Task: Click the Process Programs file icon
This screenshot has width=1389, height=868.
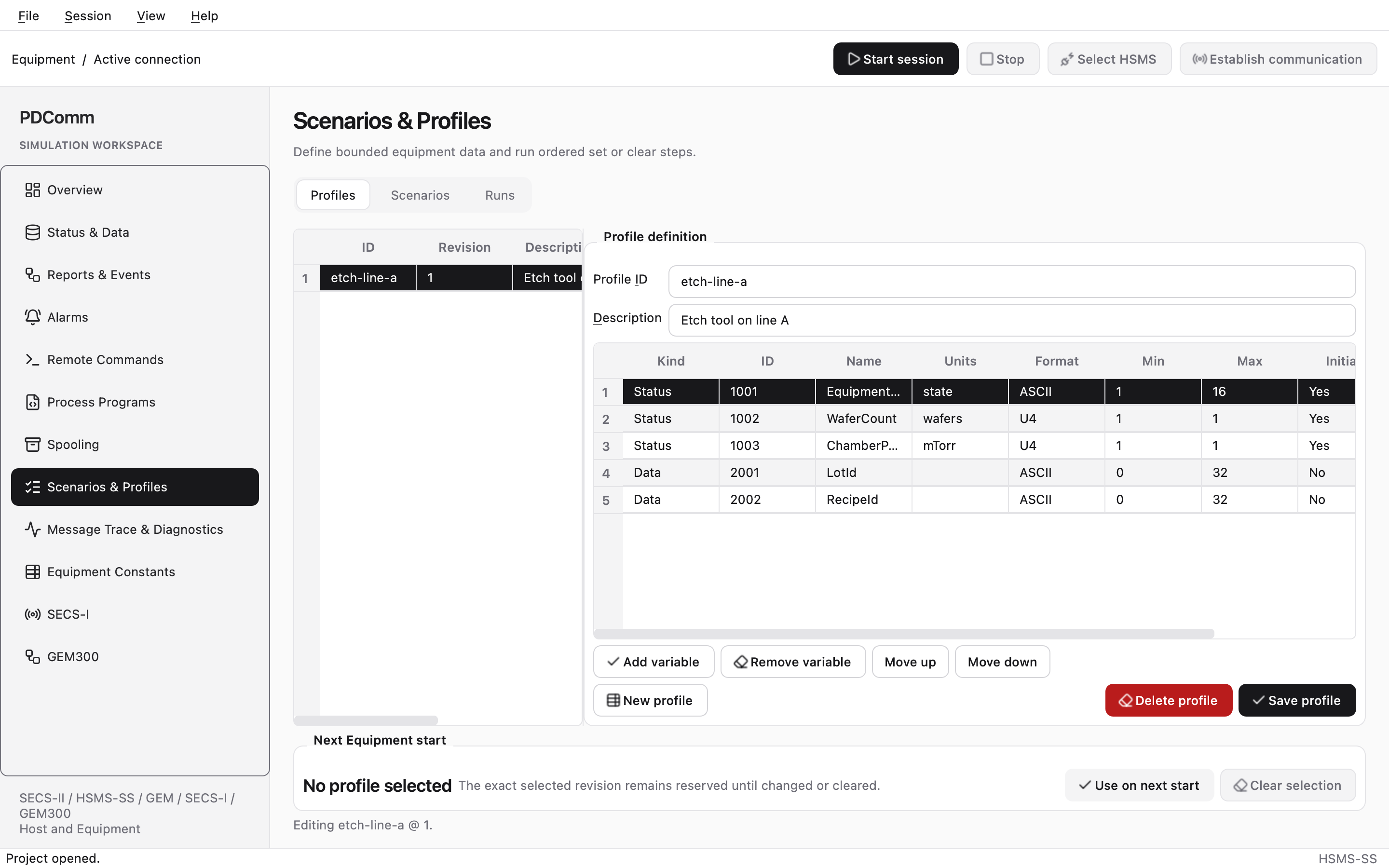Action: pyautogui.click(x=33, y=403)
